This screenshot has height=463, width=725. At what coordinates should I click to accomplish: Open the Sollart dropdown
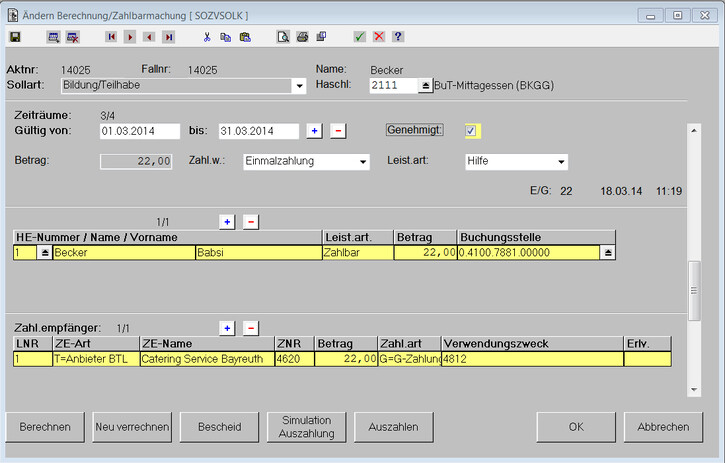[x=299, y=86]
